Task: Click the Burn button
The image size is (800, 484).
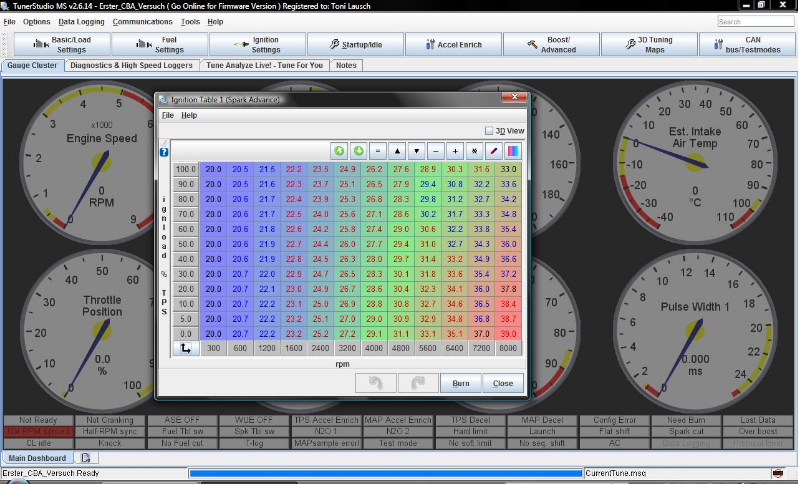Action: coord(461,383)
